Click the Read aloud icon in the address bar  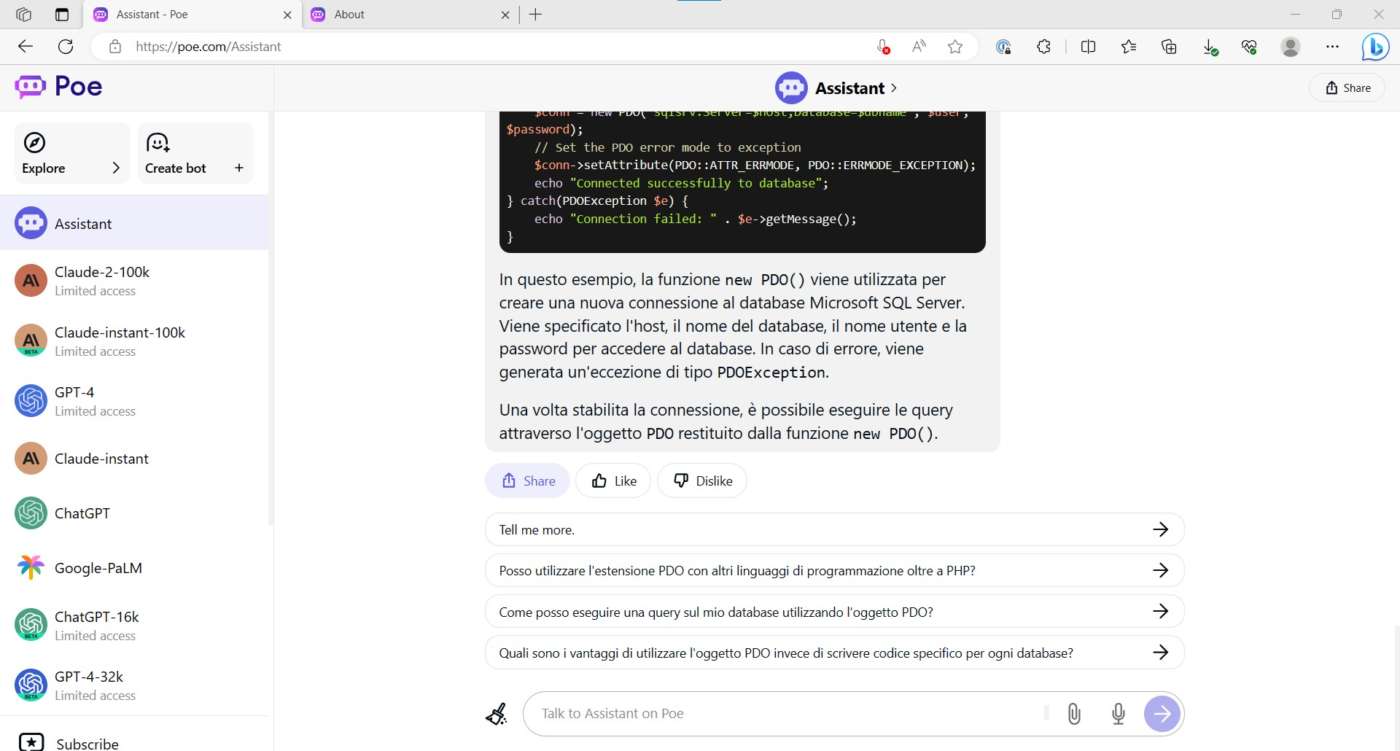pyautogui.click(x=919, y=46)
